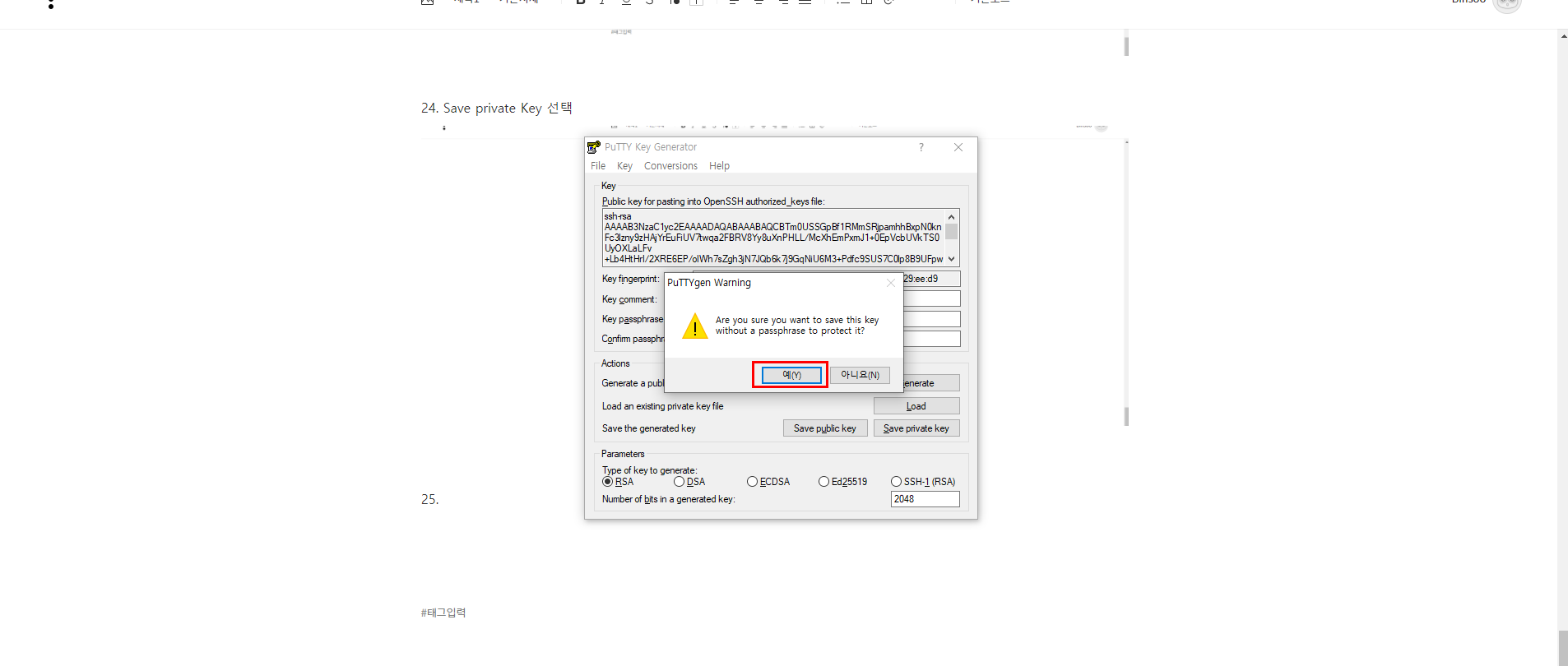Click the 'Key comment:' label
This screenshot has width=1568, height=666.
pyautogui.click(x=629, y=299)
